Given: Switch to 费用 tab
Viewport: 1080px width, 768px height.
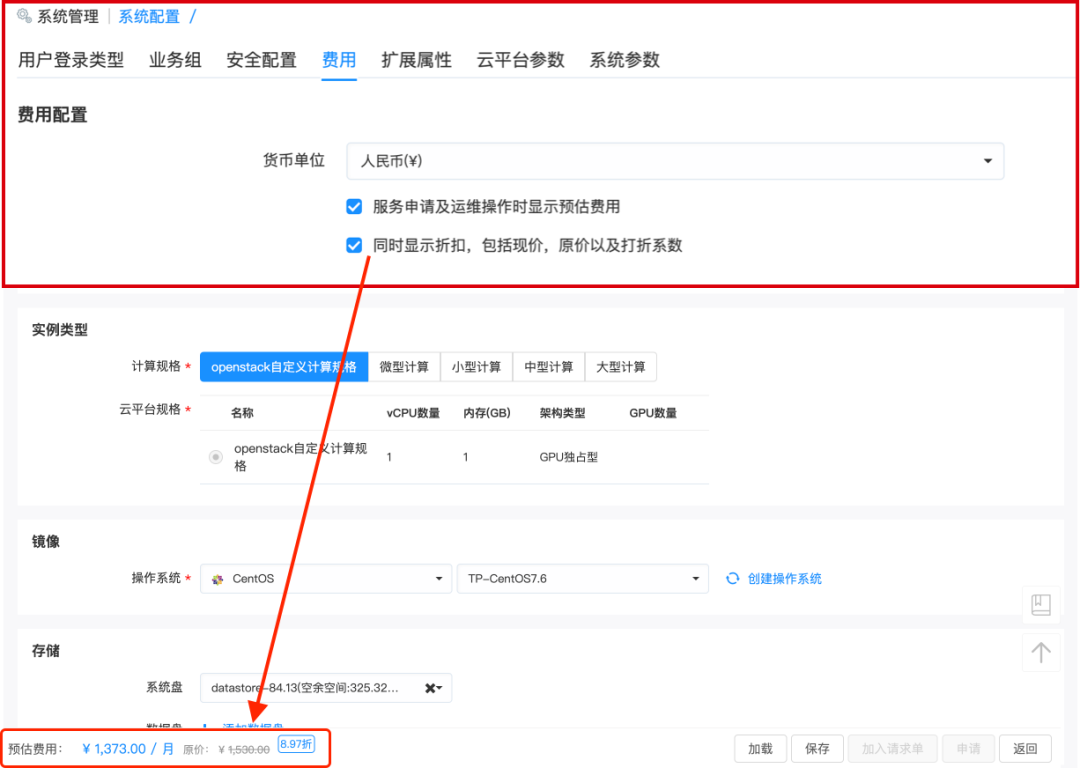Looking at the screenshot, I should pyautogui.click(x=339, y=60).
